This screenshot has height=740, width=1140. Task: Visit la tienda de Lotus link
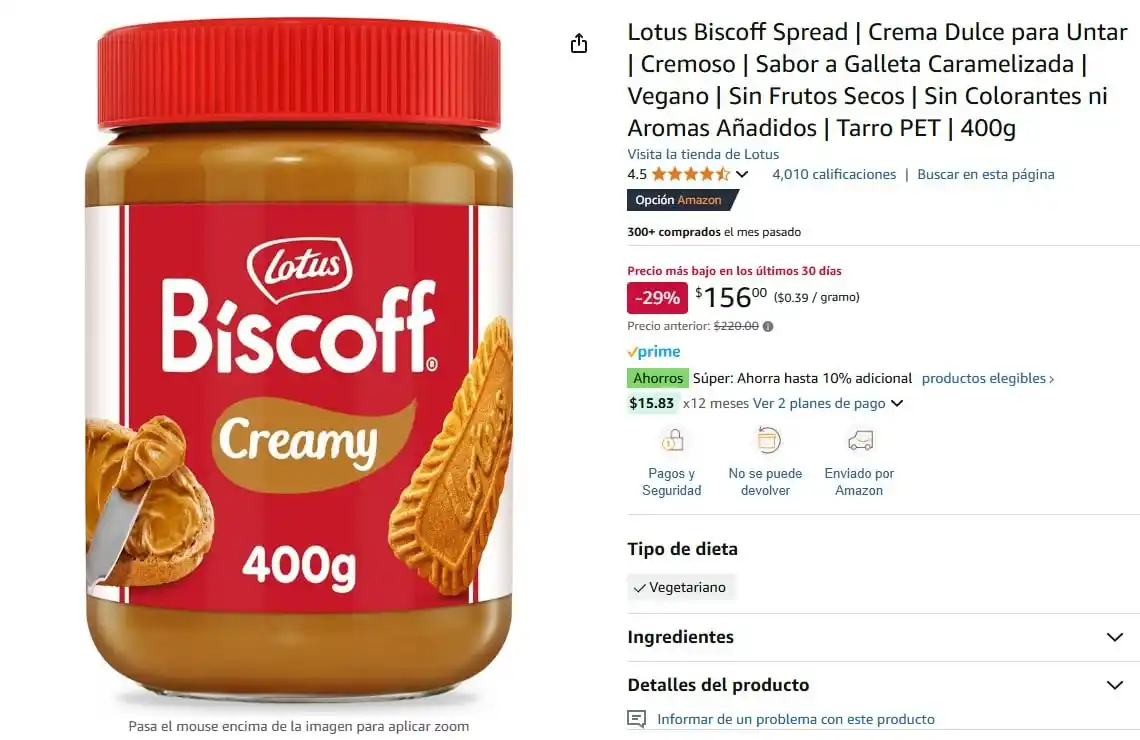(x=703, y=154)
